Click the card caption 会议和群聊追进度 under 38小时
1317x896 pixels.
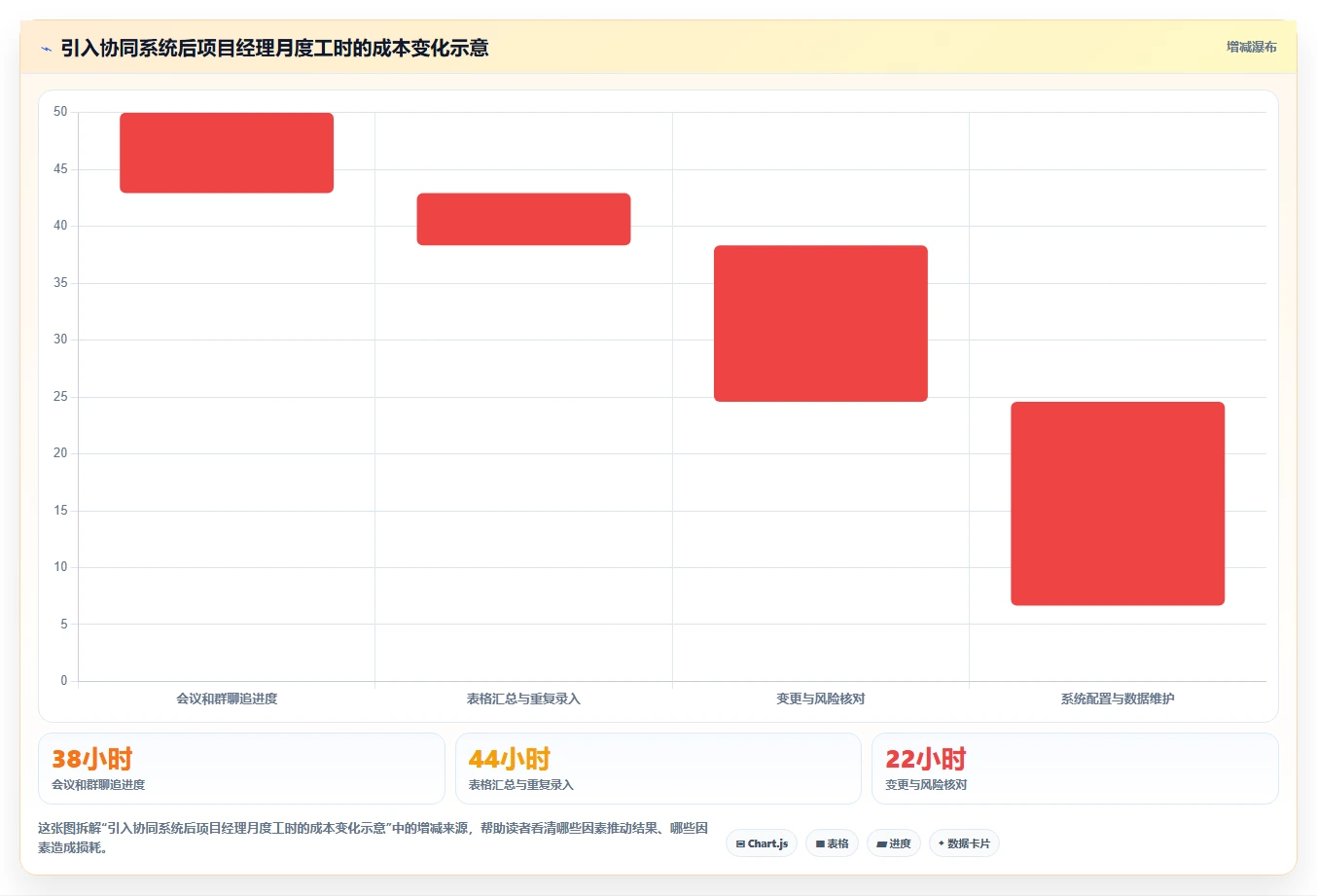pos(98,785)
